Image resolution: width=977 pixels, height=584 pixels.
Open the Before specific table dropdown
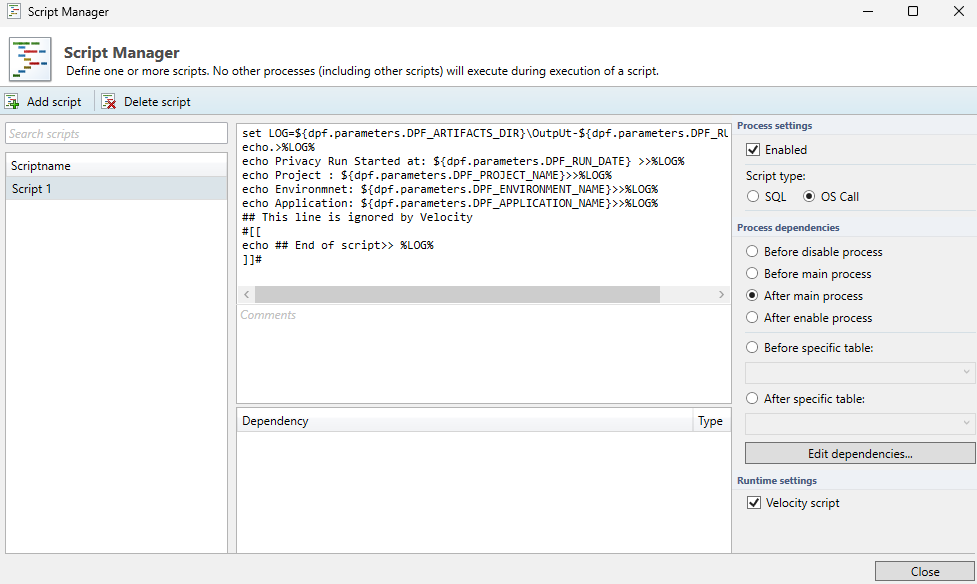tap(859, 372)
